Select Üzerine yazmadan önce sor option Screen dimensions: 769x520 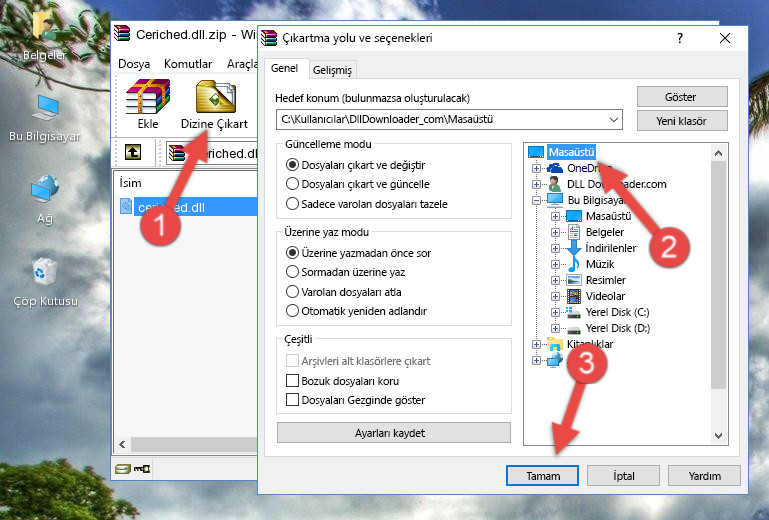pyautogui.click(x=359, y=253)
